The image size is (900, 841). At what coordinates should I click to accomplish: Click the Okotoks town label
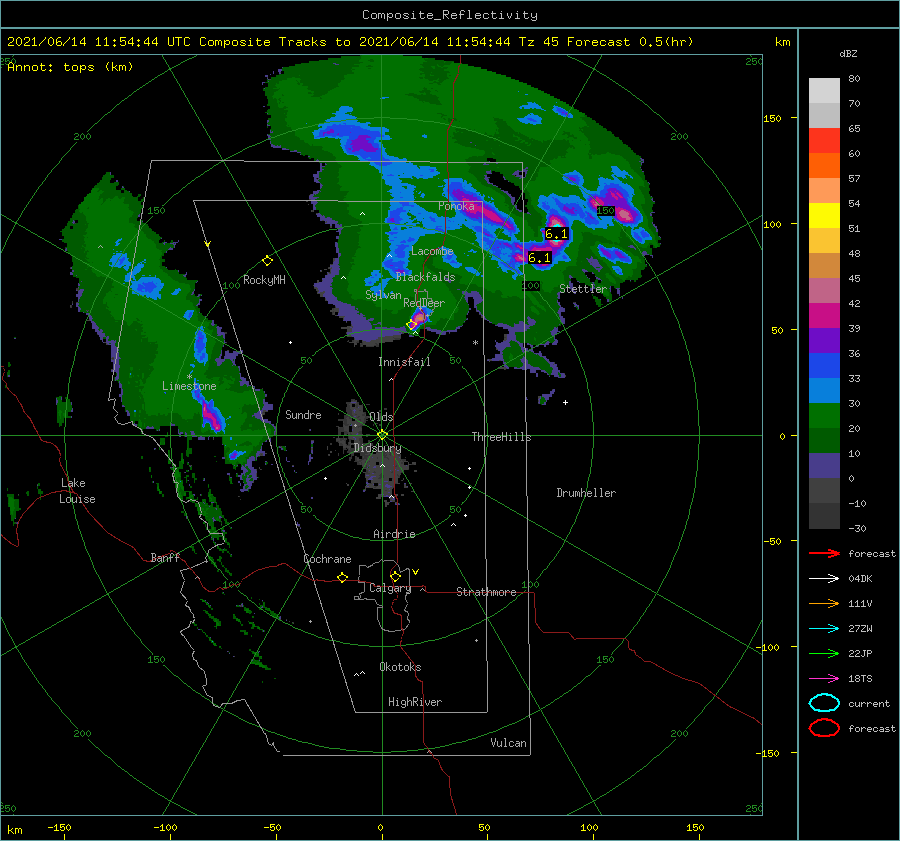pos(400,667)
